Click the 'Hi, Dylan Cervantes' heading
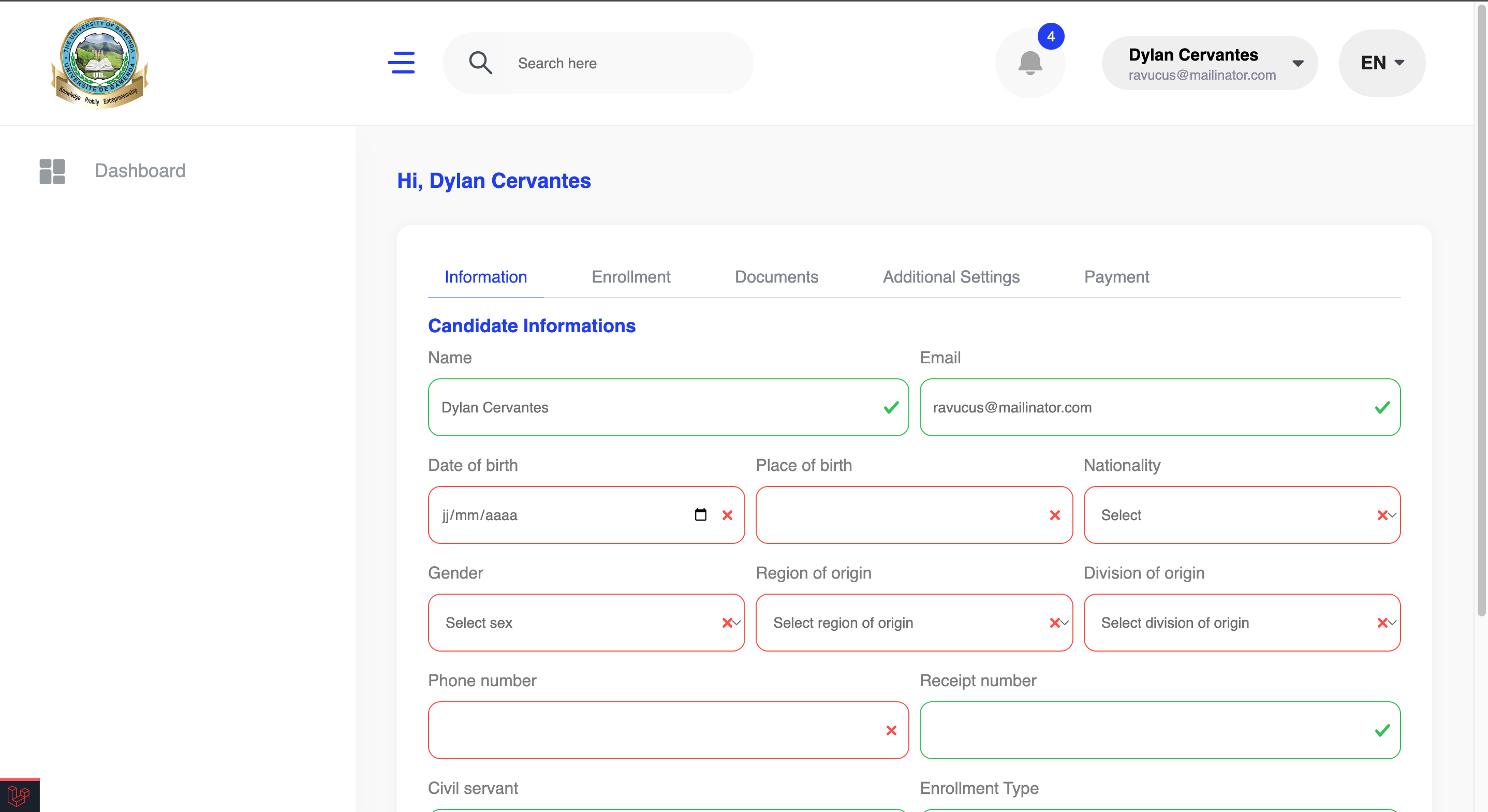This screenshot has height=812, width=1488. tap(493, 181)
